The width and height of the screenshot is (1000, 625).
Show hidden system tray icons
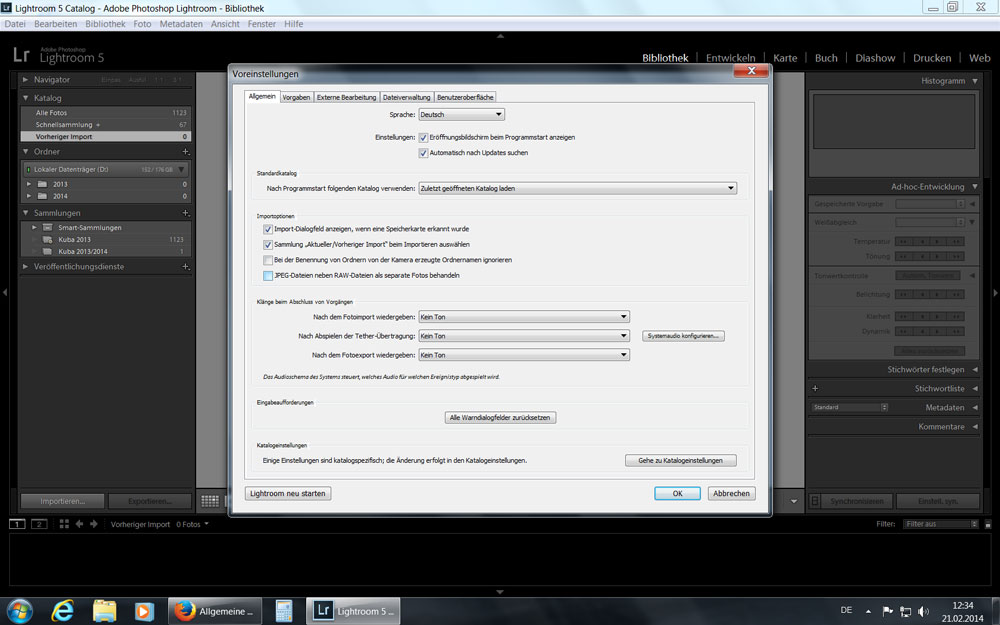[x=867, y=611]
